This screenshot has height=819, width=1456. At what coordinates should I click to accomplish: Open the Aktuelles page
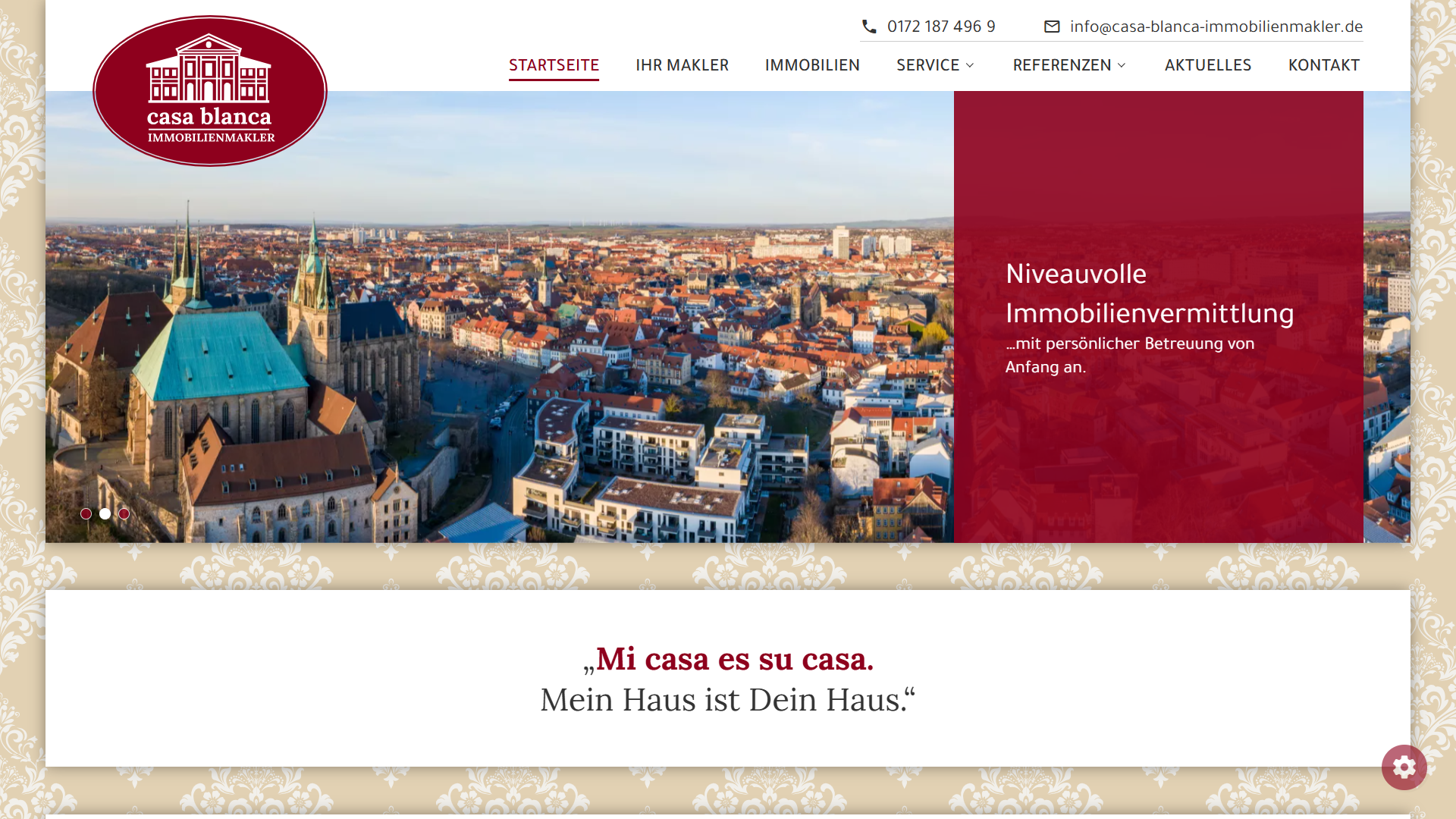[x=1208, y=65]
